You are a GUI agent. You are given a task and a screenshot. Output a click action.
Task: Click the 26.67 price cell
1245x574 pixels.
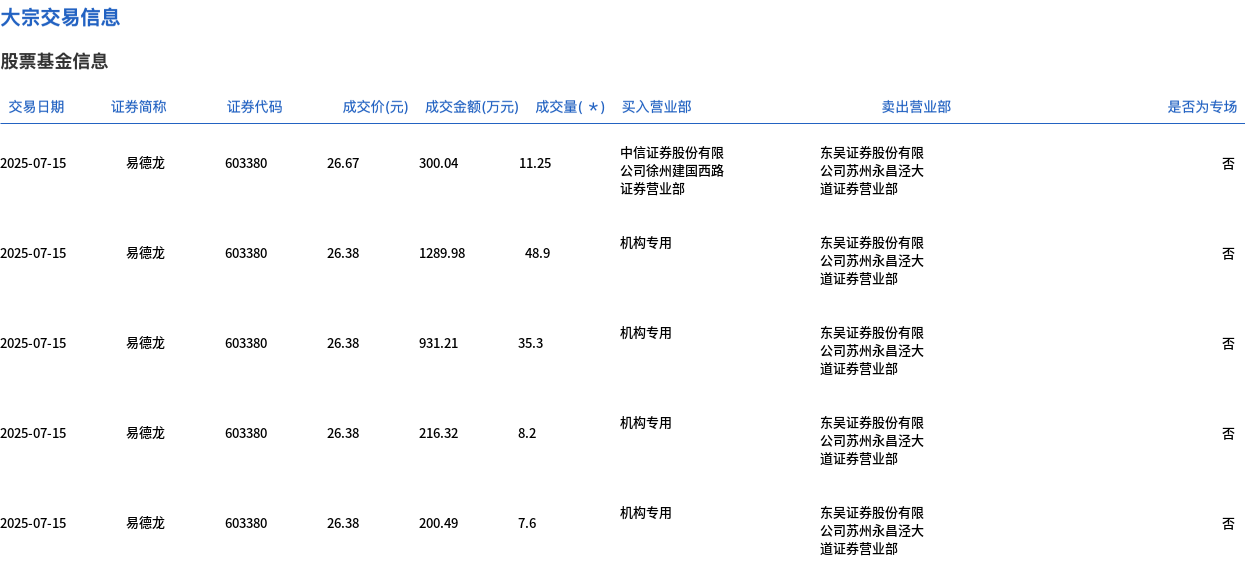click(x=343, y=163)
